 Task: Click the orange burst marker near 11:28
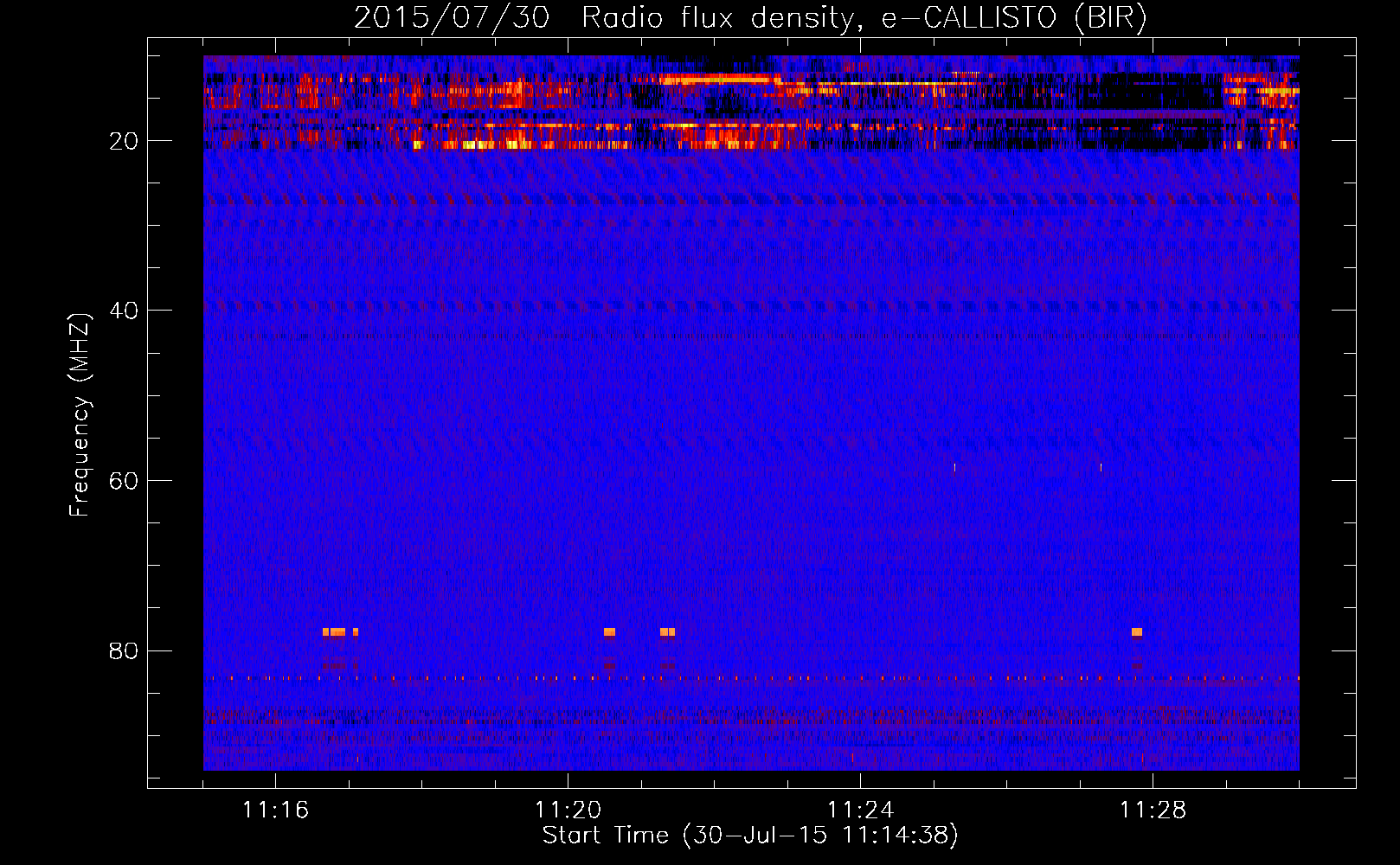[1137, 632]
